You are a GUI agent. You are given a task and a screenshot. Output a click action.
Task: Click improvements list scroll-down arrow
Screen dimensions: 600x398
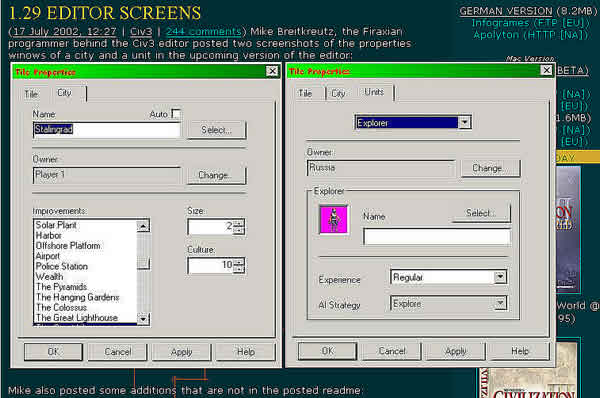(x=143, y=318)
